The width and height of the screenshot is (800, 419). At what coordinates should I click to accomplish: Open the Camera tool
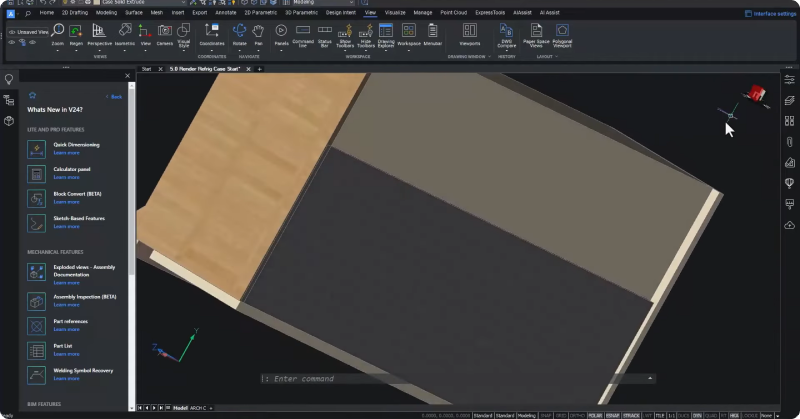tap(164, 35)
